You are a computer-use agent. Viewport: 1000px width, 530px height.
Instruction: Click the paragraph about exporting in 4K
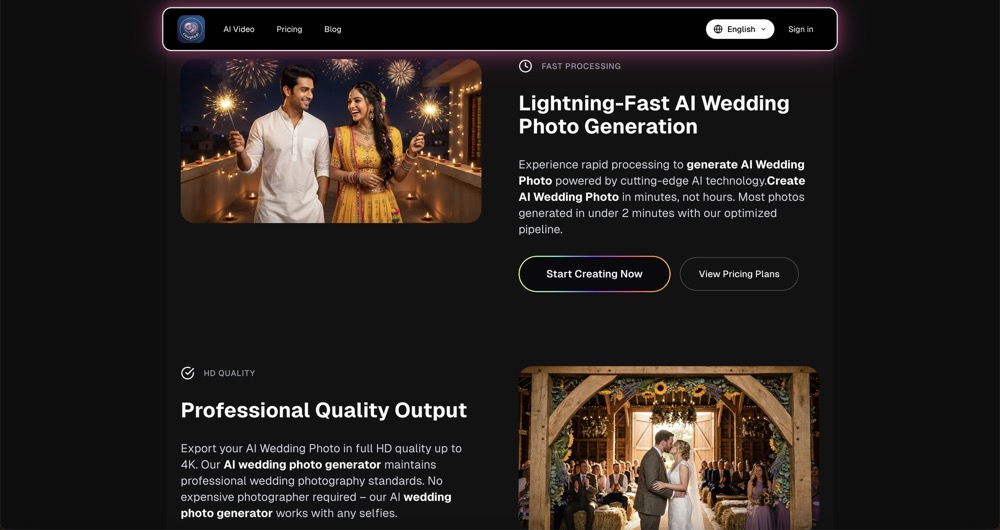point(321,481)
